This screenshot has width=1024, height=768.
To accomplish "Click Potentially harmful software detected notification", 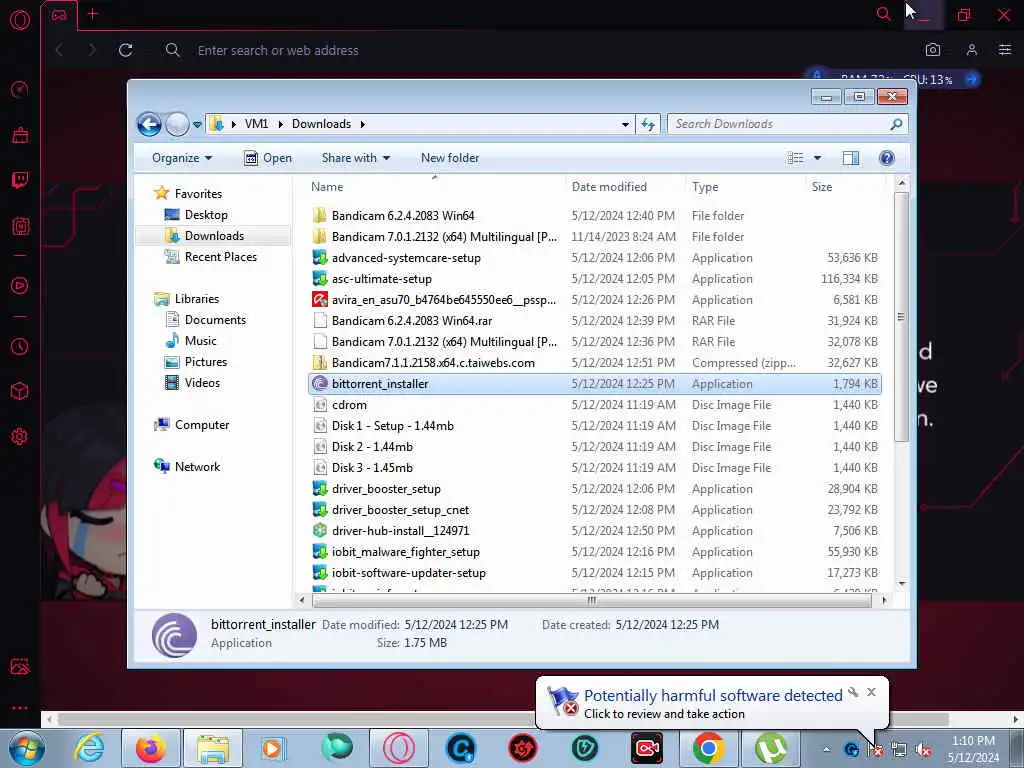I will tap(712, 696).
